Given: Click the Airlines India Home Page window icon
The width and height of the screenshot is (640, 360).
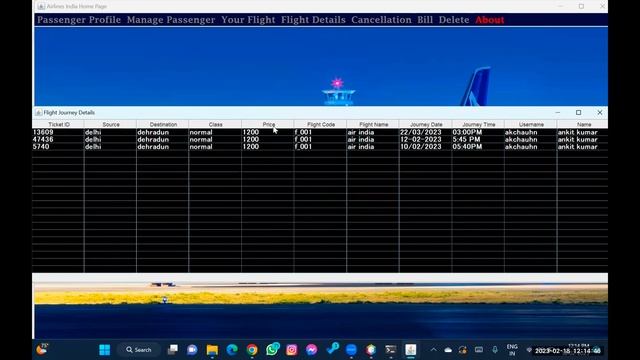Looking at the screenshot, I should (41, 7).
